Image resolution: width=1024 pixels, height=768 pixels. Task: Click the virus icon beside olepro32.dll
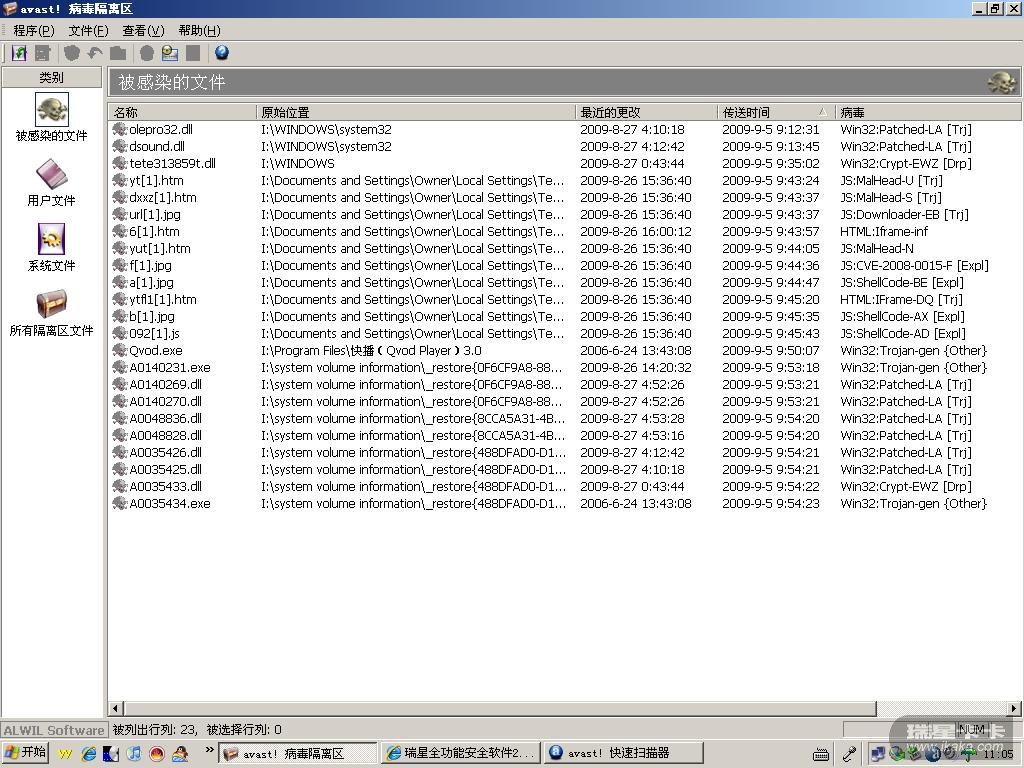(120, 129)
